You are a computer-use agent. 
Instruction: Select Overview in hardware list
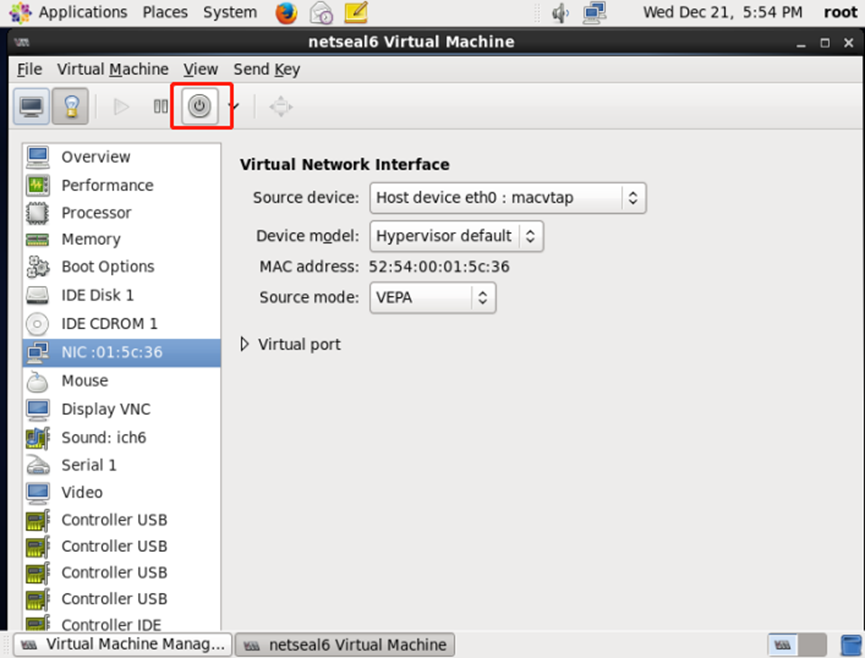pos(121,157)
